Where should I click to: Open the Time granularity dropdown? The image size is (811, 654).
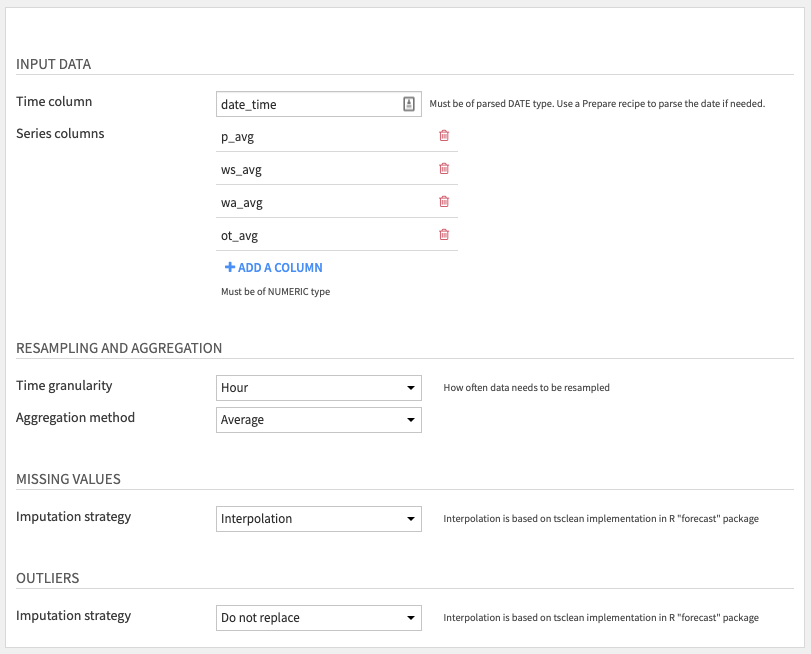pyautogui.click(x=319, y=388)
